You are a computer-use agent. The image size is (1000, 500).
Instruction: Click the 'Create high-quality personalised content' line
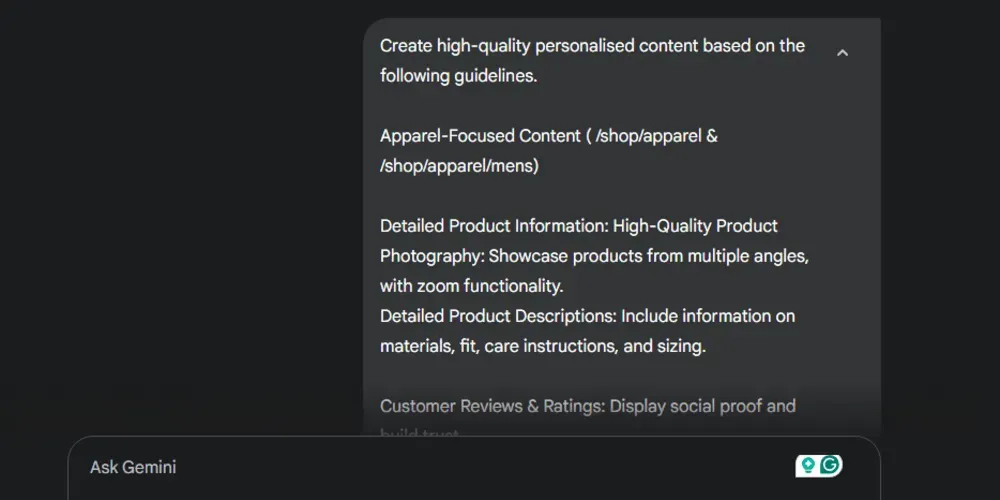tap(592, 46)
